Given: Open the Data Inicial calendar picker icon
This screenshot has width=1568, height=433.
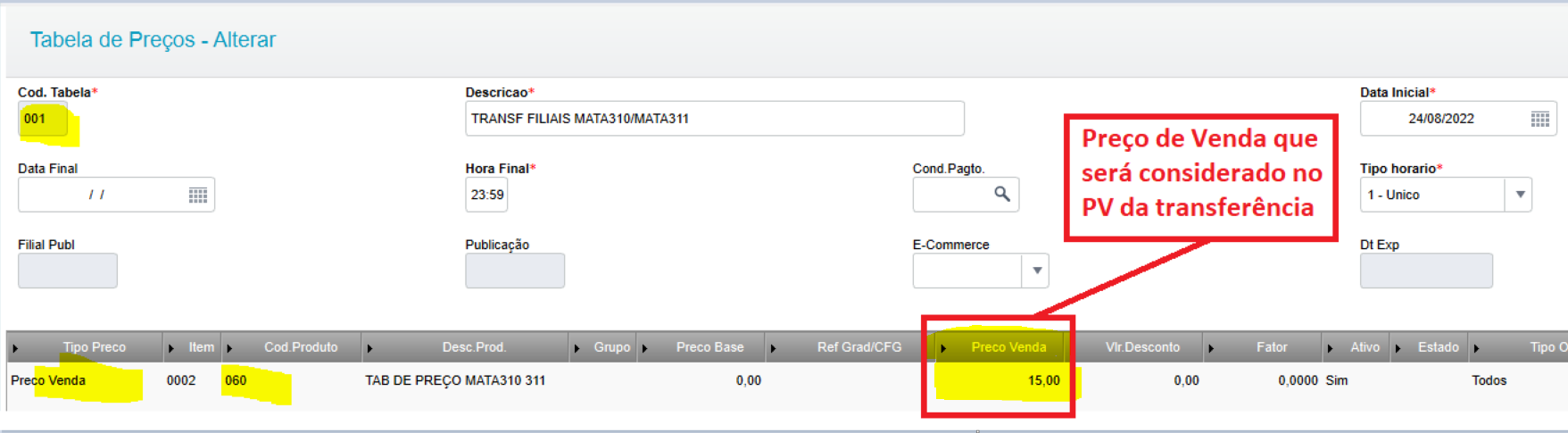Looking at the screenshot, I should coord(1539,119).
